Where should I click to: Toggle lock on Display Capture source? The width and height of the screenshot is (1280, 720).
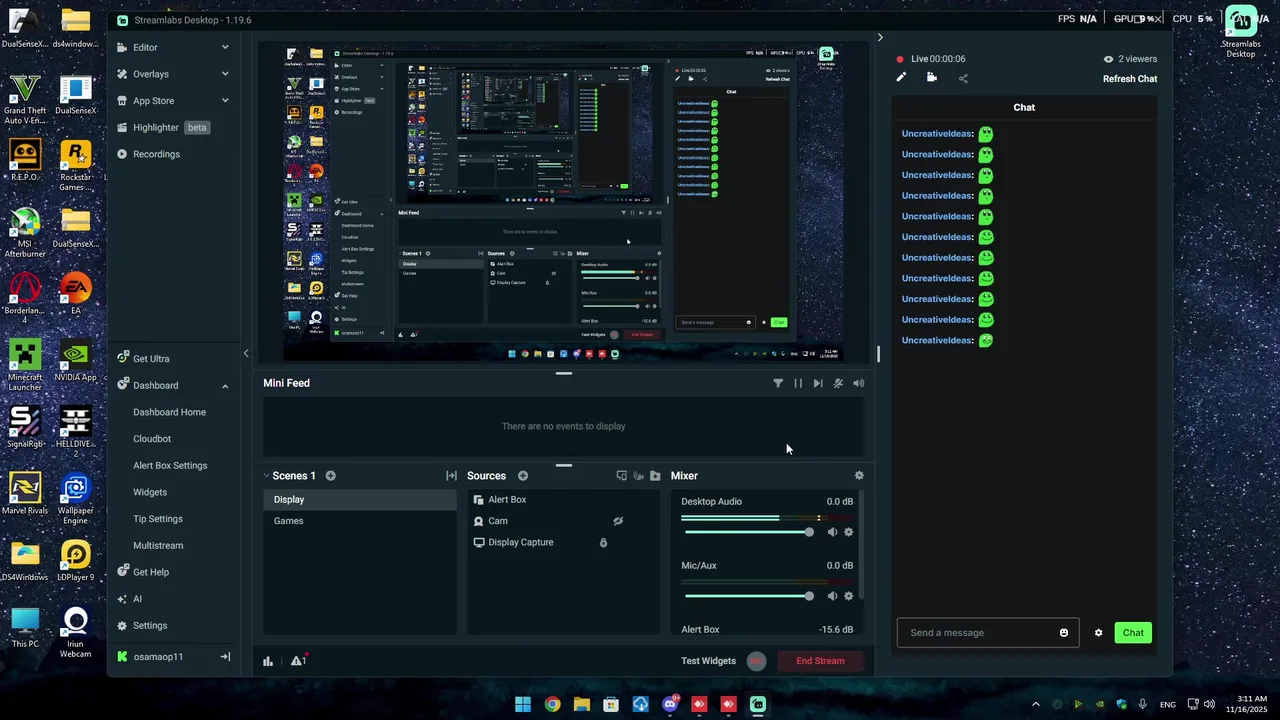point(603,542)
